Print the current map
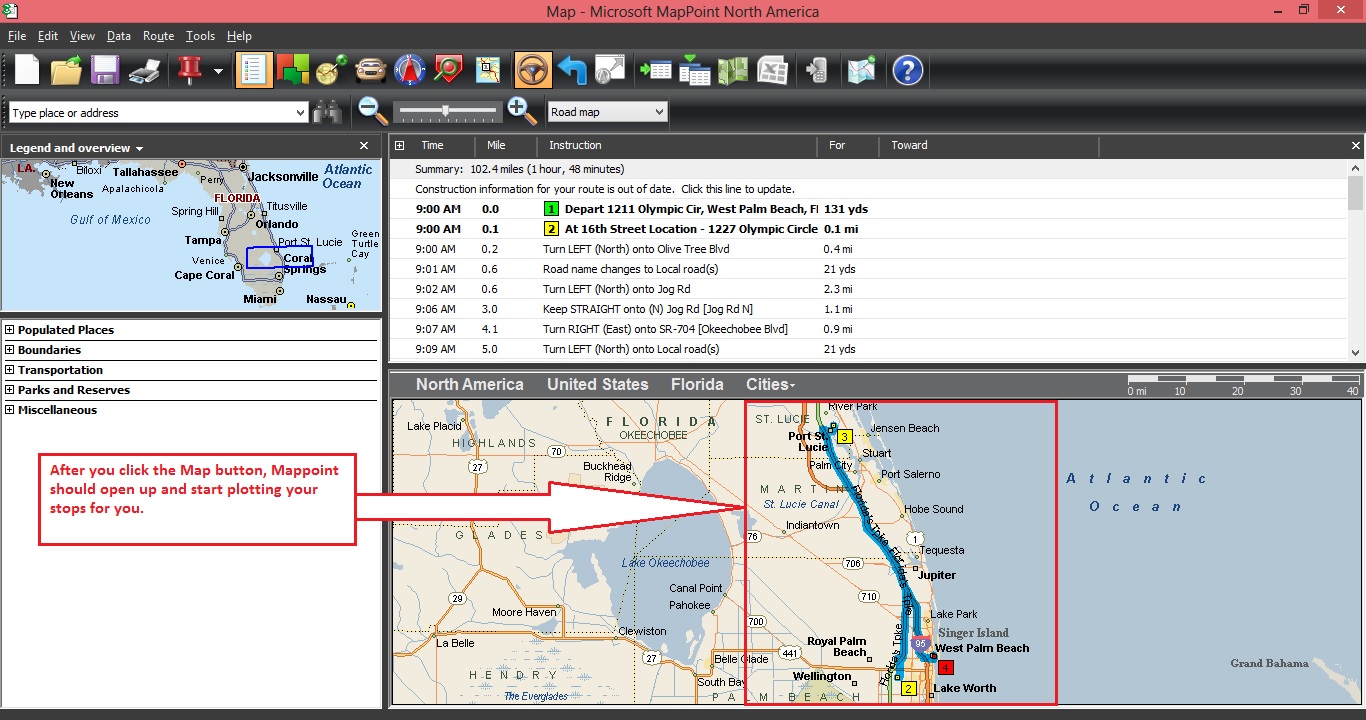 (x=144, y=70)
